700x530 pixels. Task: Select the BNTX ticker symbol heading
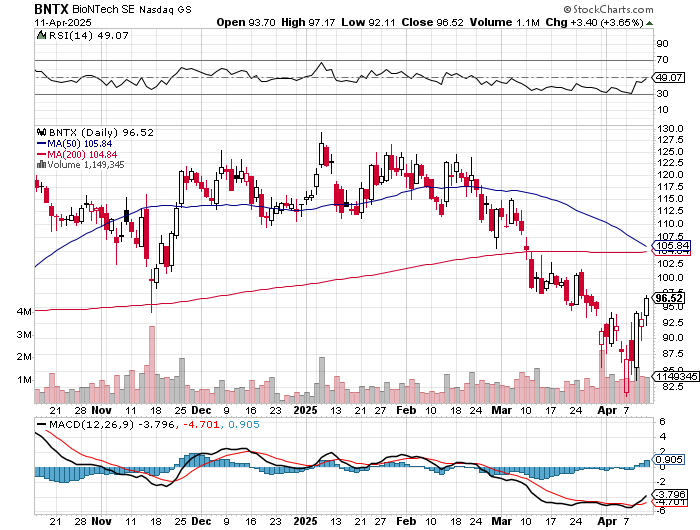pyautogui.click(x=51, y=9)
